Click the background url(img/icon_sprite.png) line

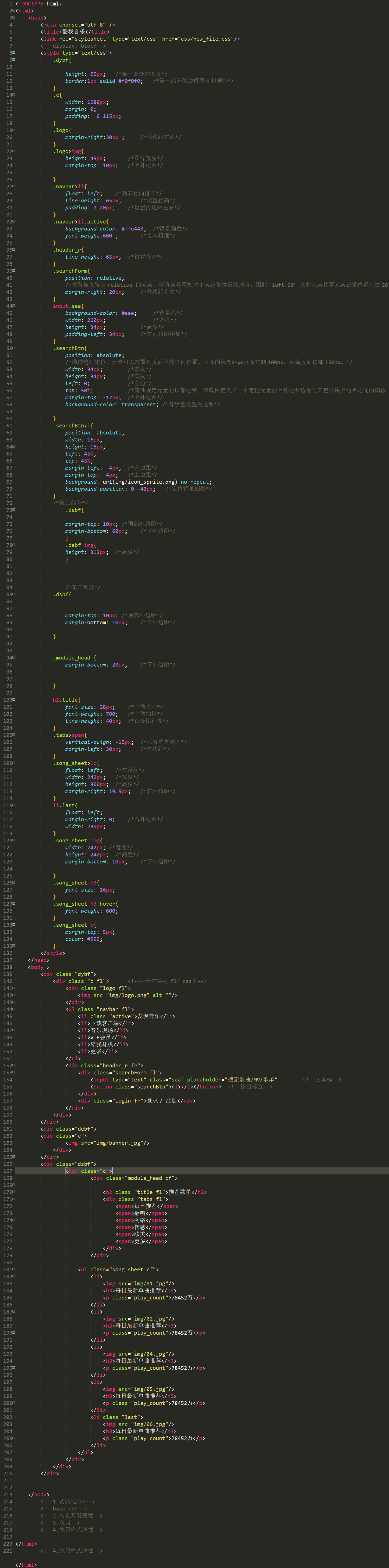click(x=139, y=482)
